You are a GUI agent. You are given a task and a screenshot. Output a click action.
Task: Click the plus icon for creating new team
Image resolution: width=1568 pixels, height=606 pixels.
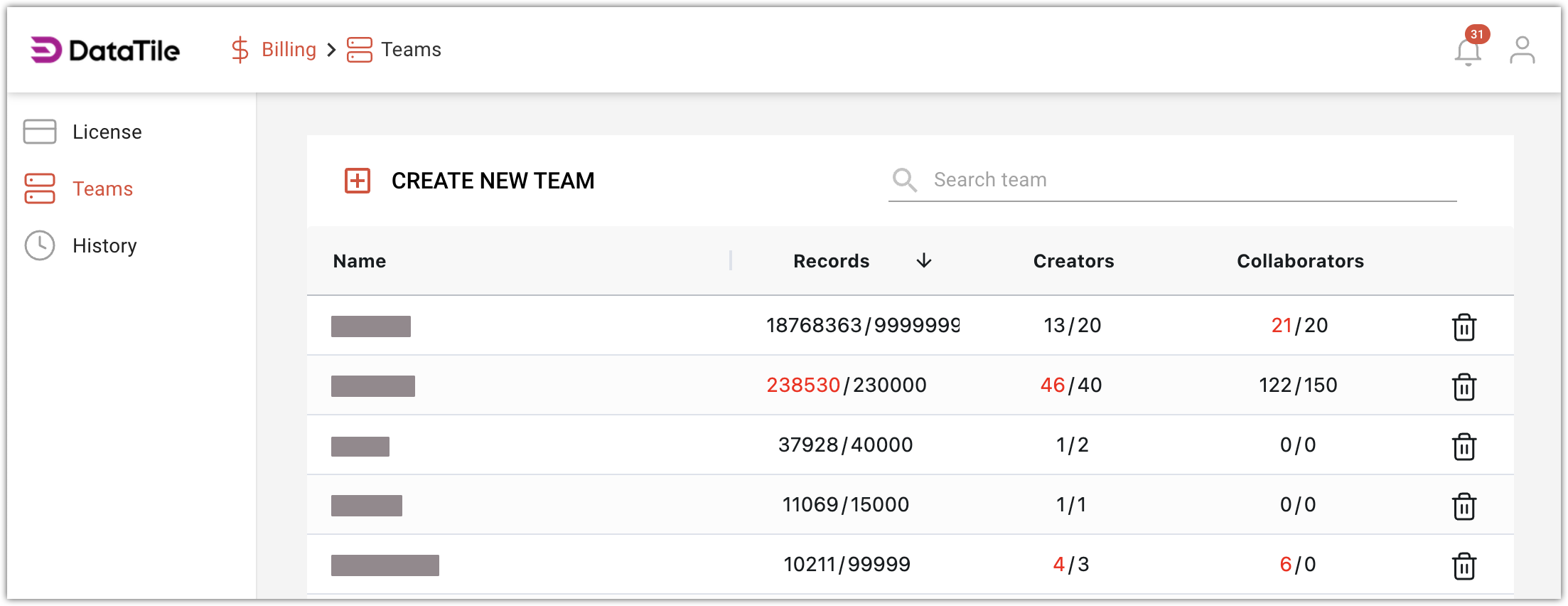point(358,181)
